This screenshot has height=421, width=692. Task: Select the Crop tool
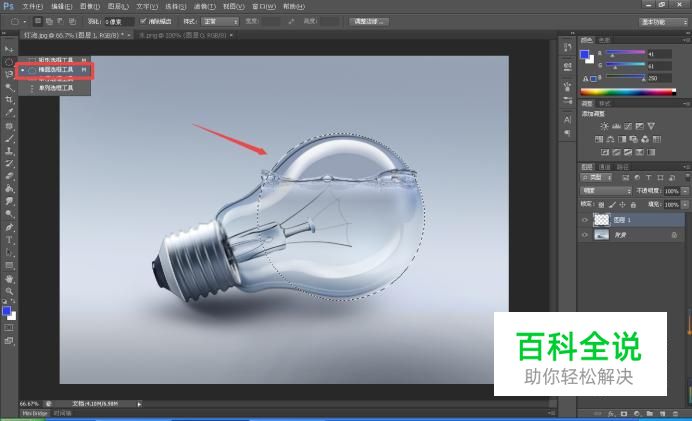click(x=9, y=100)
